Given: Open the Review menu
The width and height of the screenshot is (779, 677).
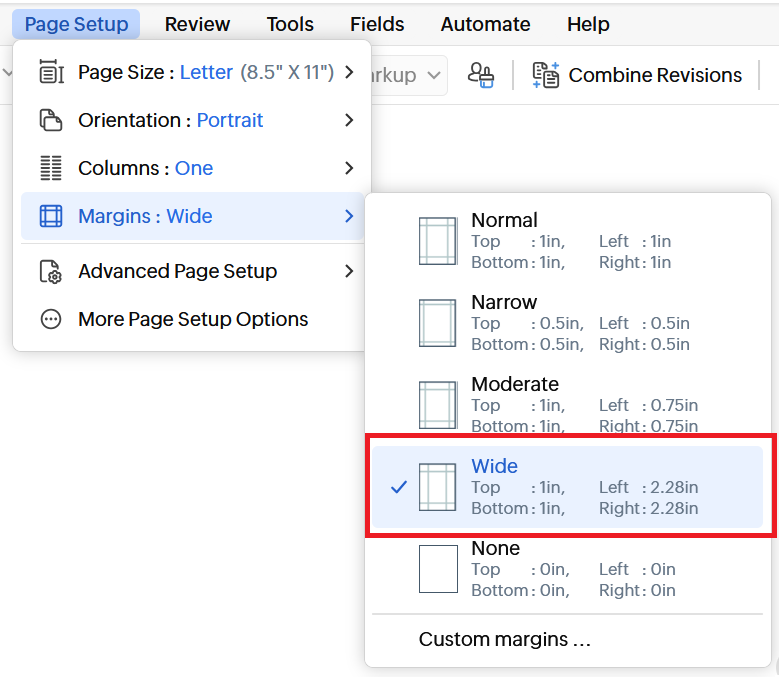Looking at the screenshot, I should (197, 24).
